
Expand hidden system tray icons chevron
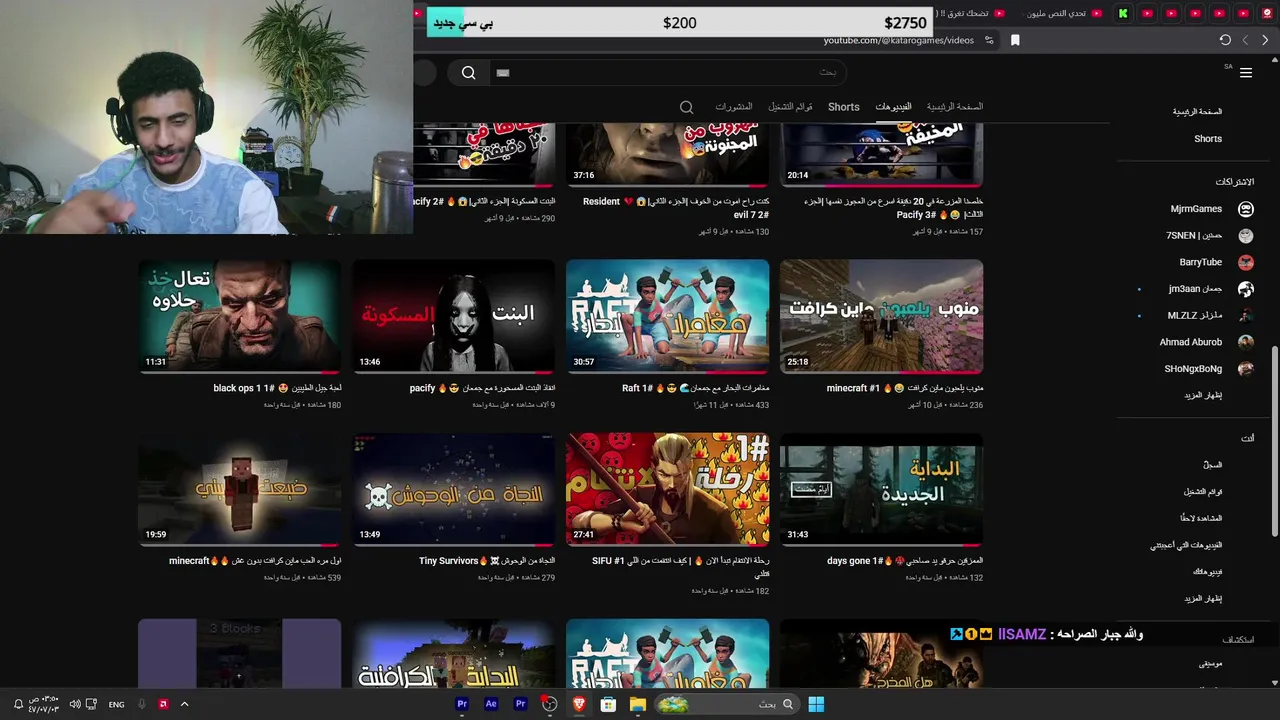coord(184,704)
